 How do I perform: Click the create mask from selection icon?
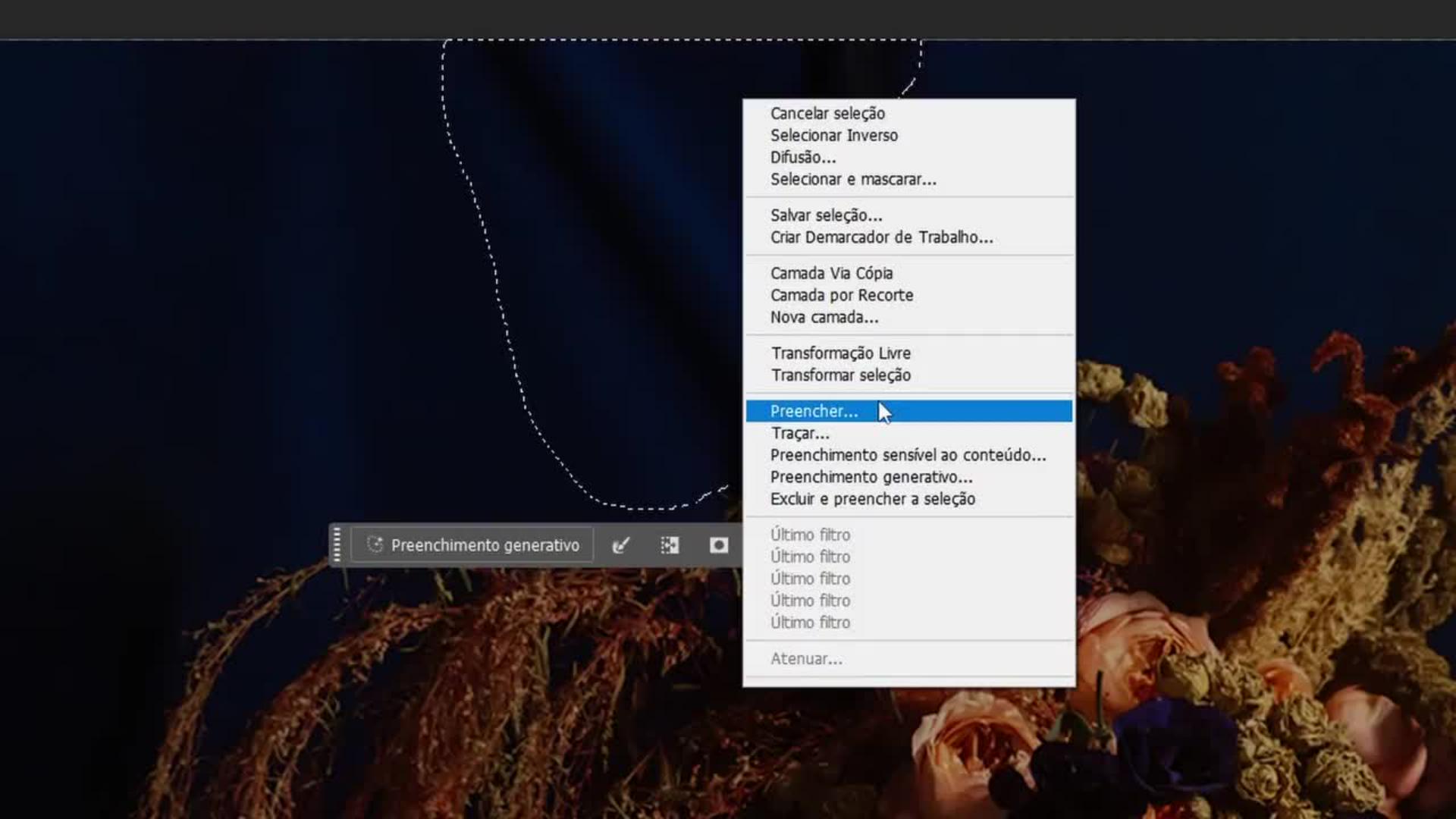(719, 545)
